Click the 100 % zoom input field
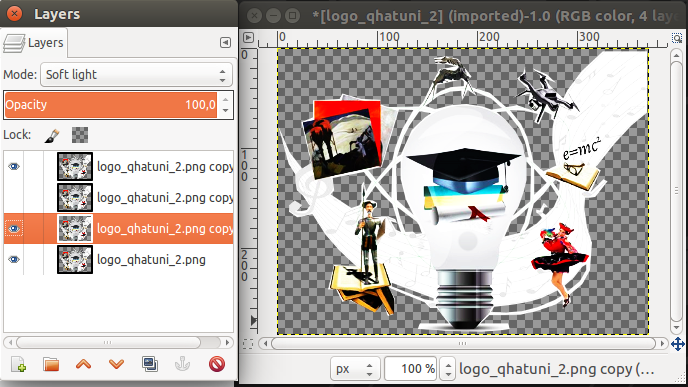688x387 pixels. (x=411, y=369)
